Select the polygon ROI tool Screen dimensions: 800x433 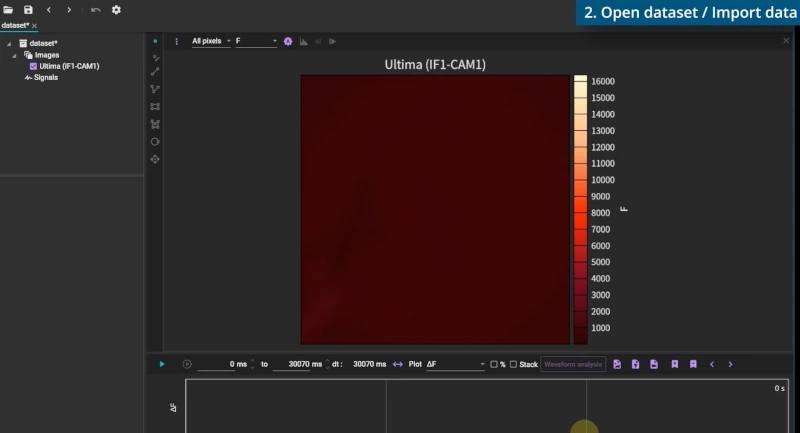(155, 124)
